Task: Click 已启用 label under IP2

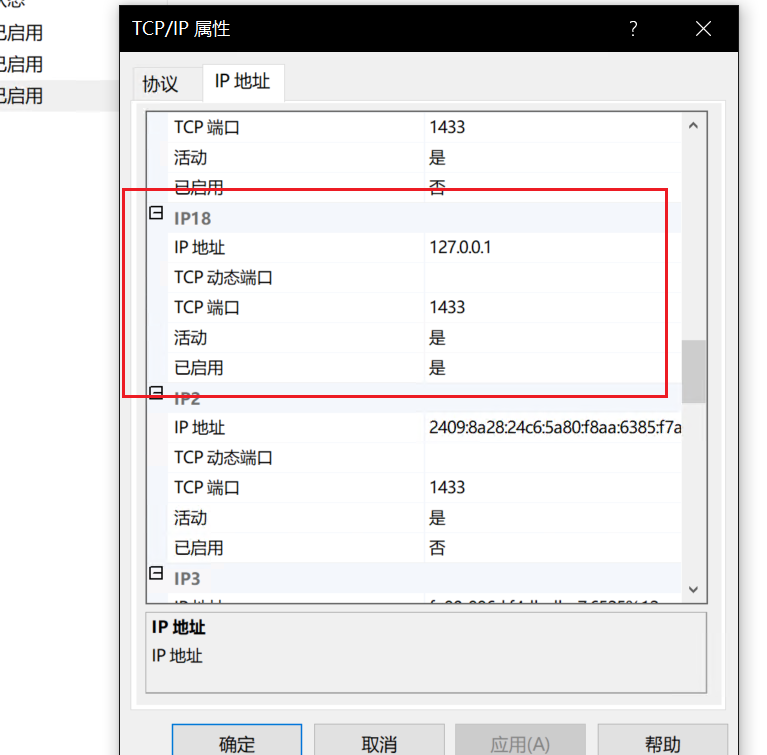Action: (199, 548)
